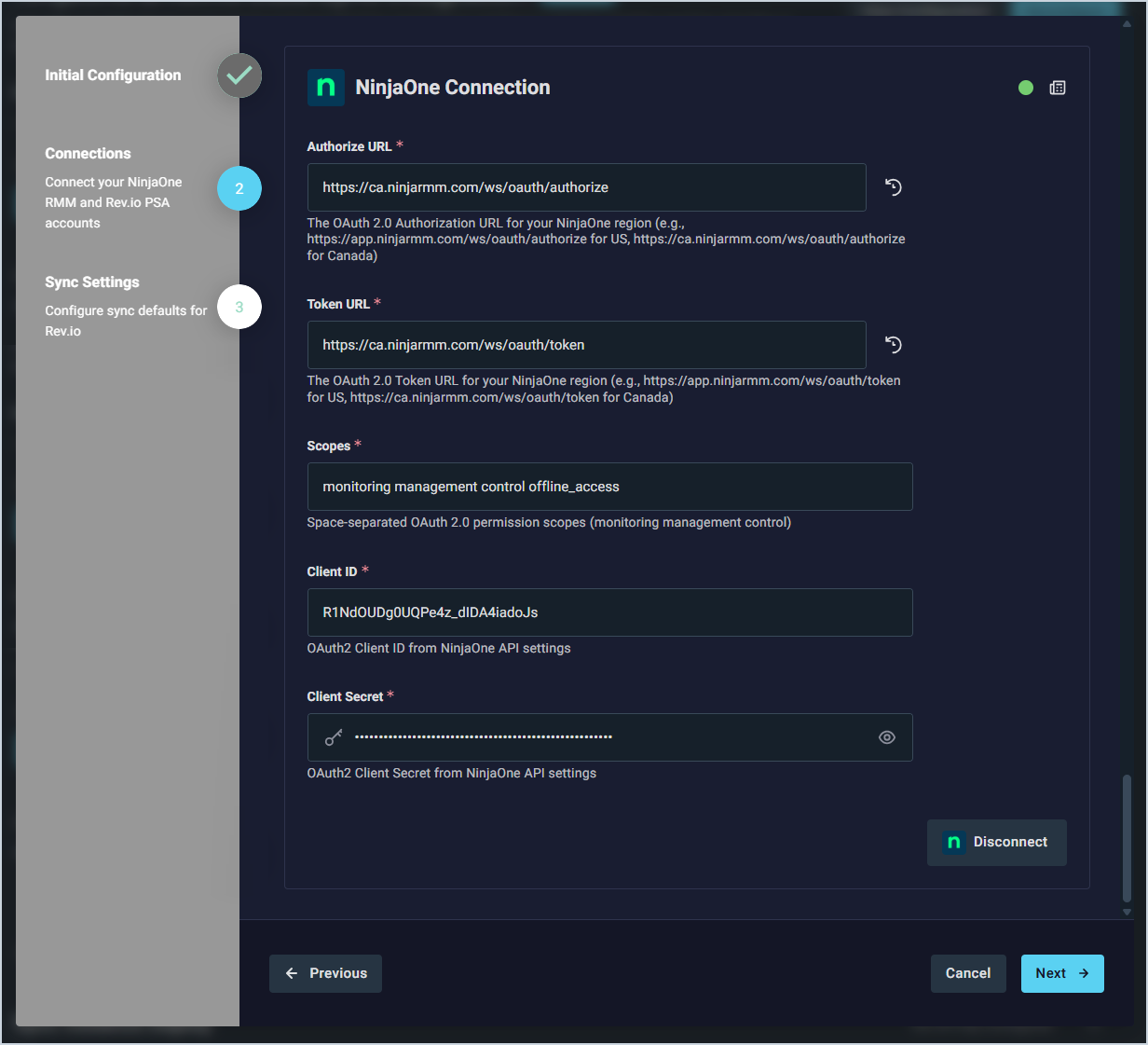The height and width of the screenshot is (1045, 1148).
Task: Select step 2 Connections circle
Action: [239, 188]
